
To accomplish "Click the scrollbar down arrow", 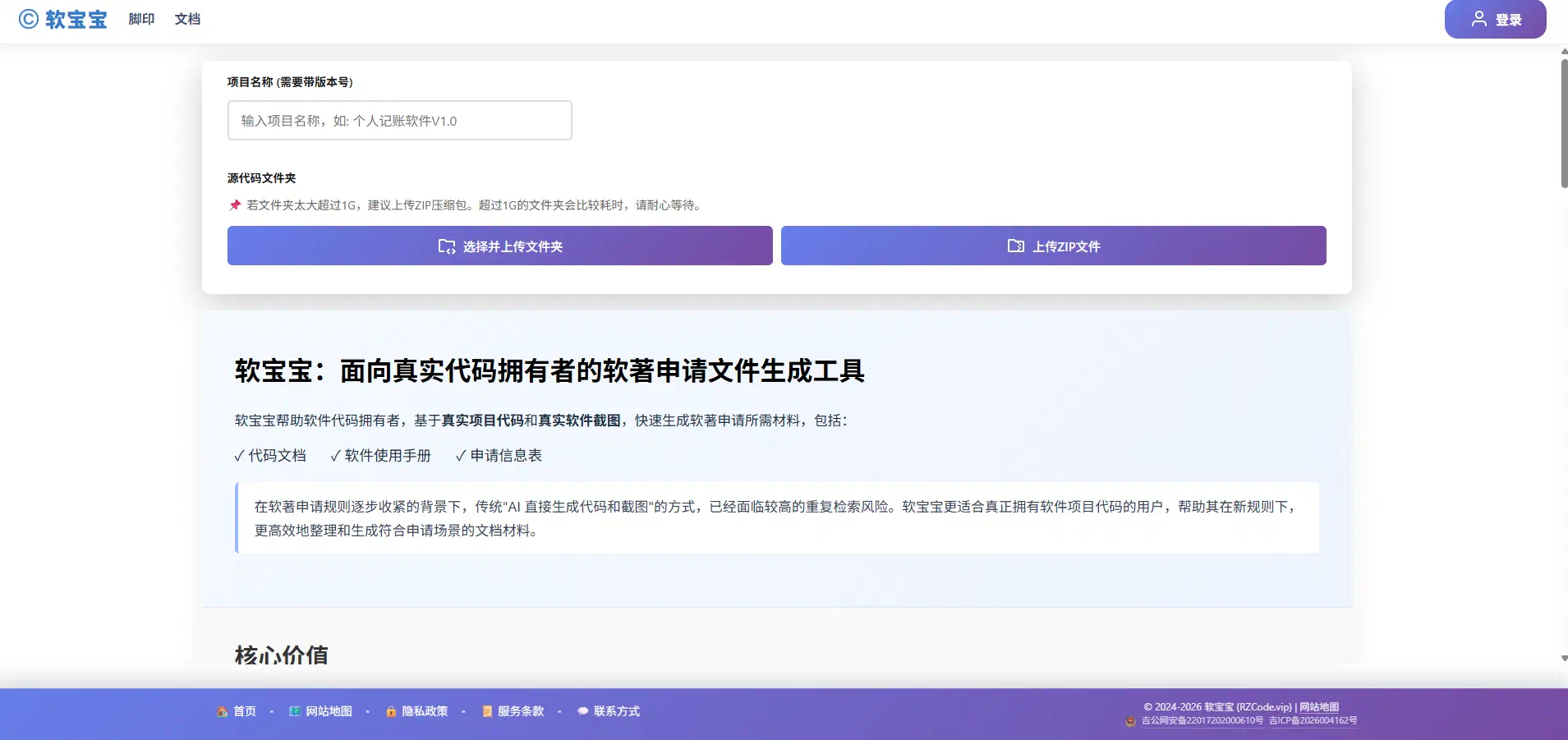I will point(1564,659).
